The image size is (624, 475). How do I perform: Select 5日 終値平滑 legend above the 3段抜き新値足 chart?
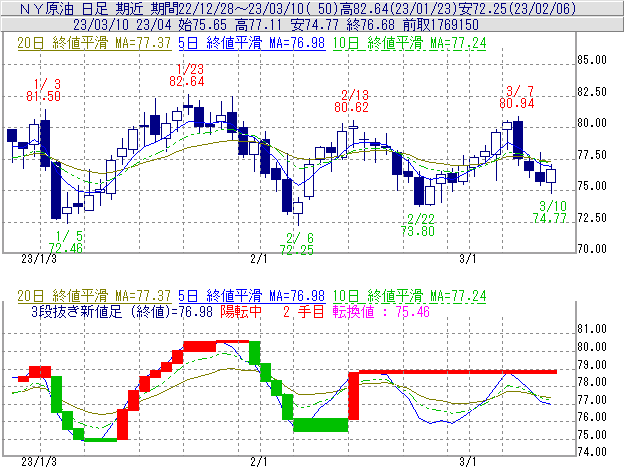[x=252, y=296]
